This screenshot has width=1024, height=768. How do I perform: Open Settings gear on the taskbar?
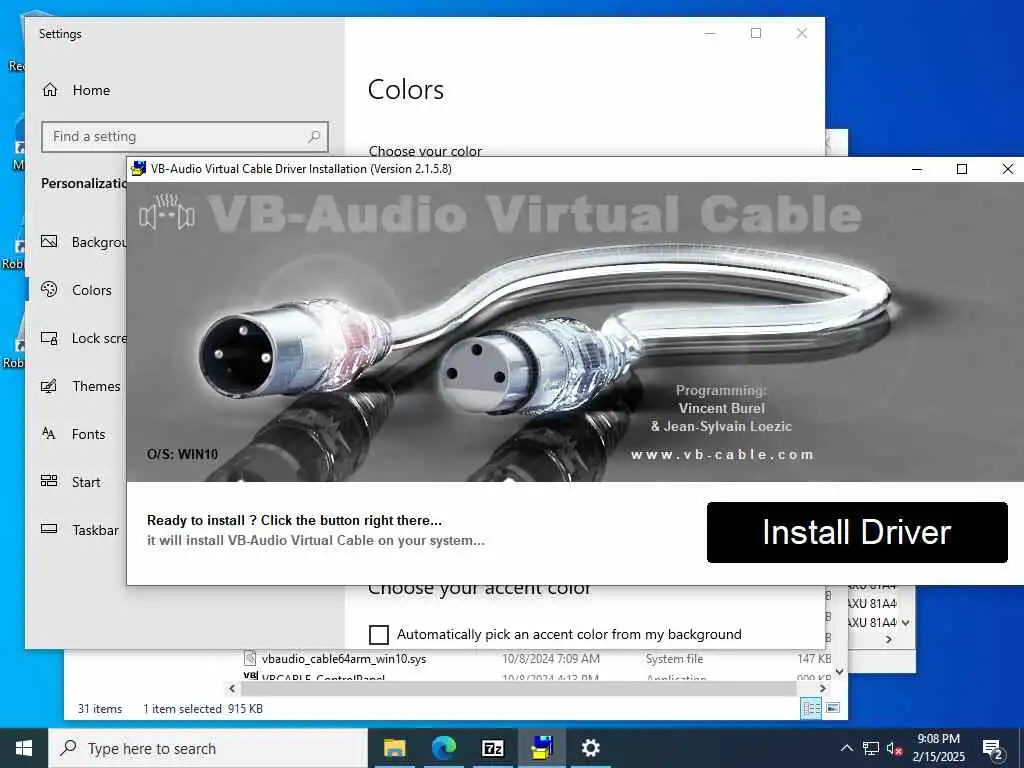[590, 748]
